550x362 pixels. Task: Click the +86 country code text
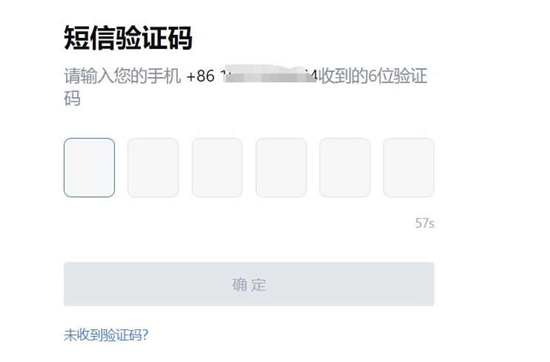coord(201,76)
